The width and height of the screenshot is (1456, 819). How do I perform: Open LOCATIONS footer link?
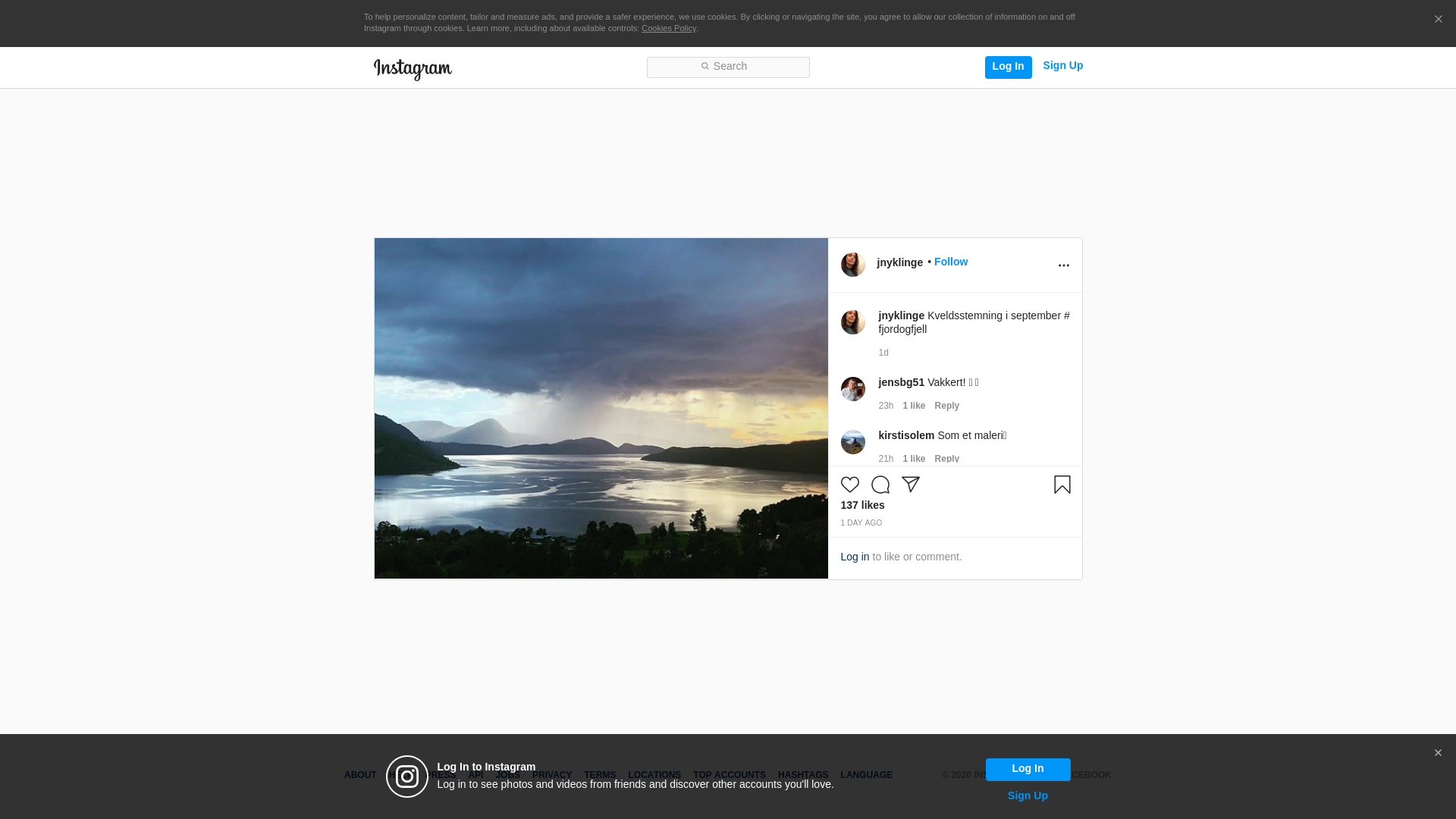[654, 775]
